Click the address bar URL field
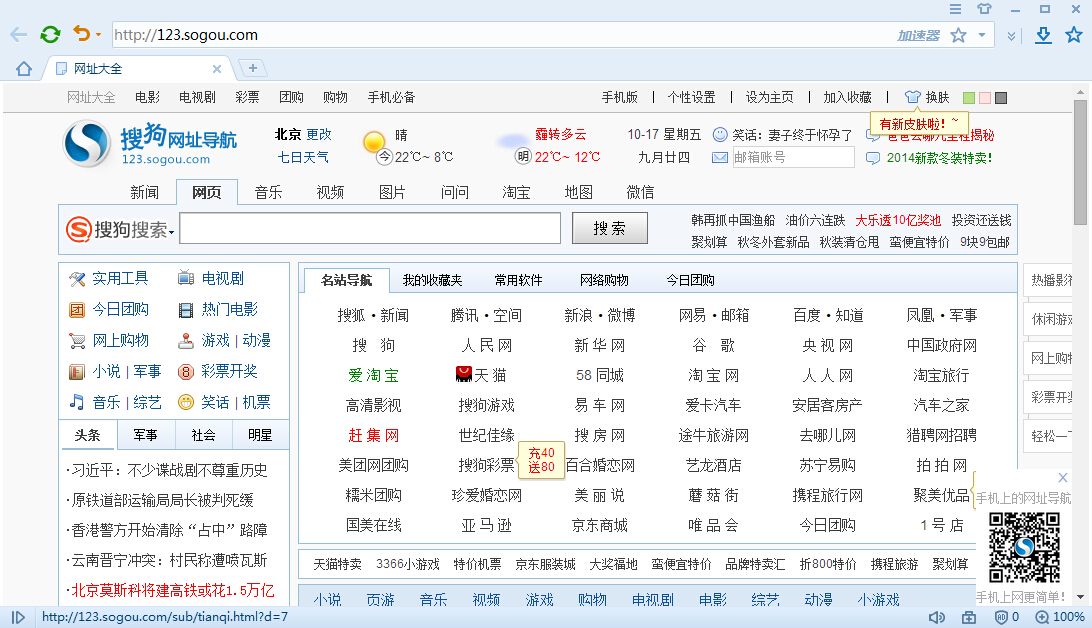Screen dimensions: 1092x628 click(x=501, y=35)
